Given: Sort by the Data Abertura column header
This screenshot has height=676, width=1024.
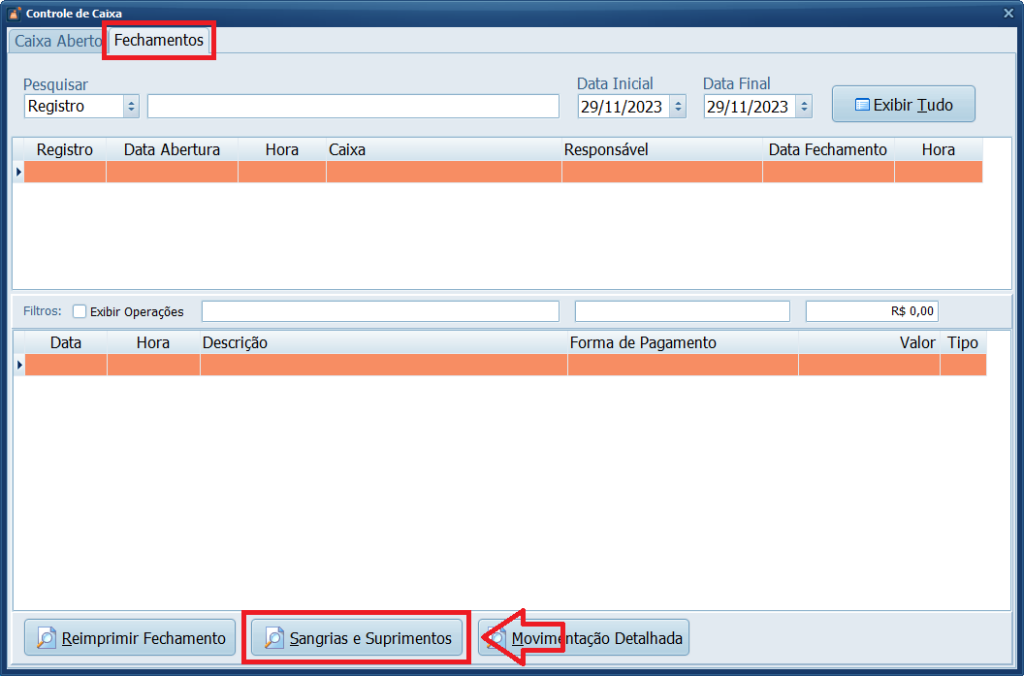Looking at the screenshot, I should [x=172, y=150].
